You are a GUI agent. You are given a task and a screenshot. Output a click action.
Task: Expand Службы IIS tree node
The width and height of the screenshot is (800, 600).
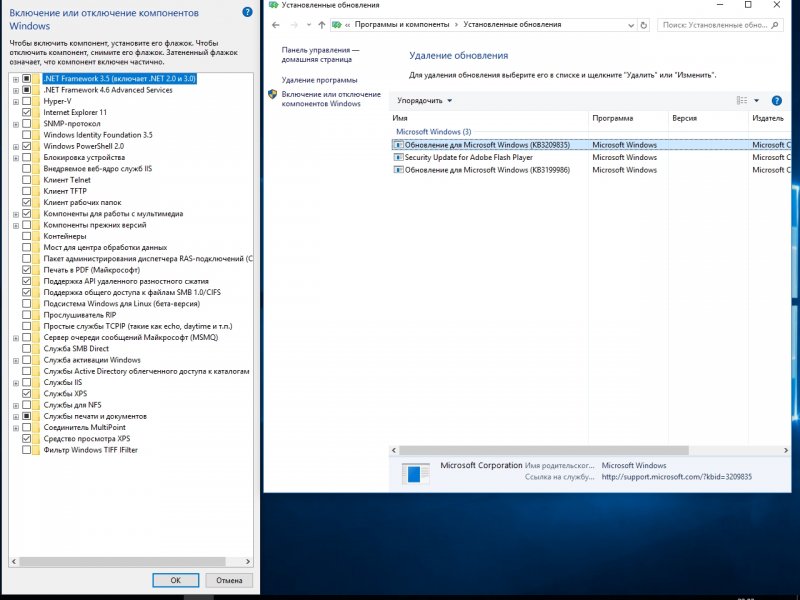(x=16, y=383)
